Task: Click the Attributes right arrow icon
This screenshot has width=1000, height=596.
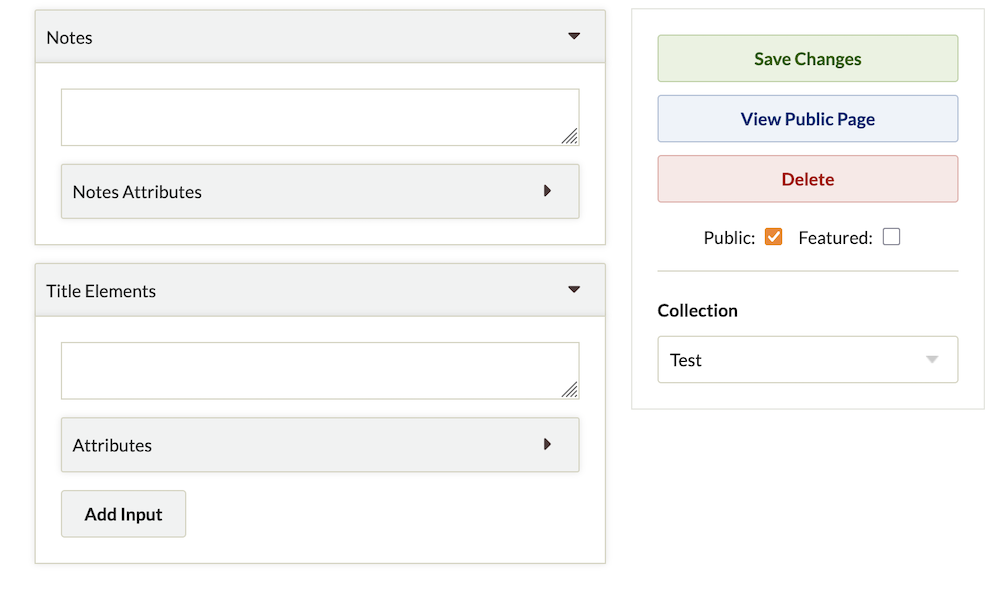Action: 547,444
